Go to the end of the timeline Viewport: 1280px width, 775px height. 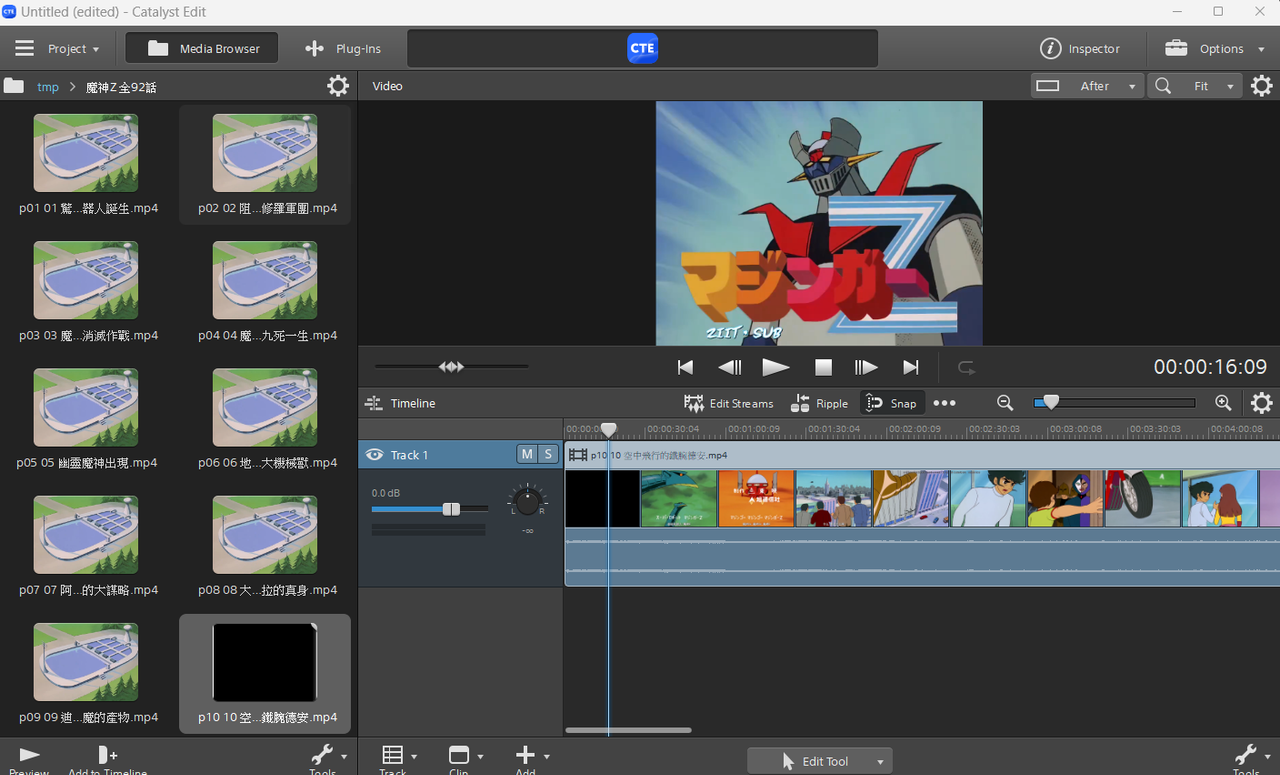(910, 368)
